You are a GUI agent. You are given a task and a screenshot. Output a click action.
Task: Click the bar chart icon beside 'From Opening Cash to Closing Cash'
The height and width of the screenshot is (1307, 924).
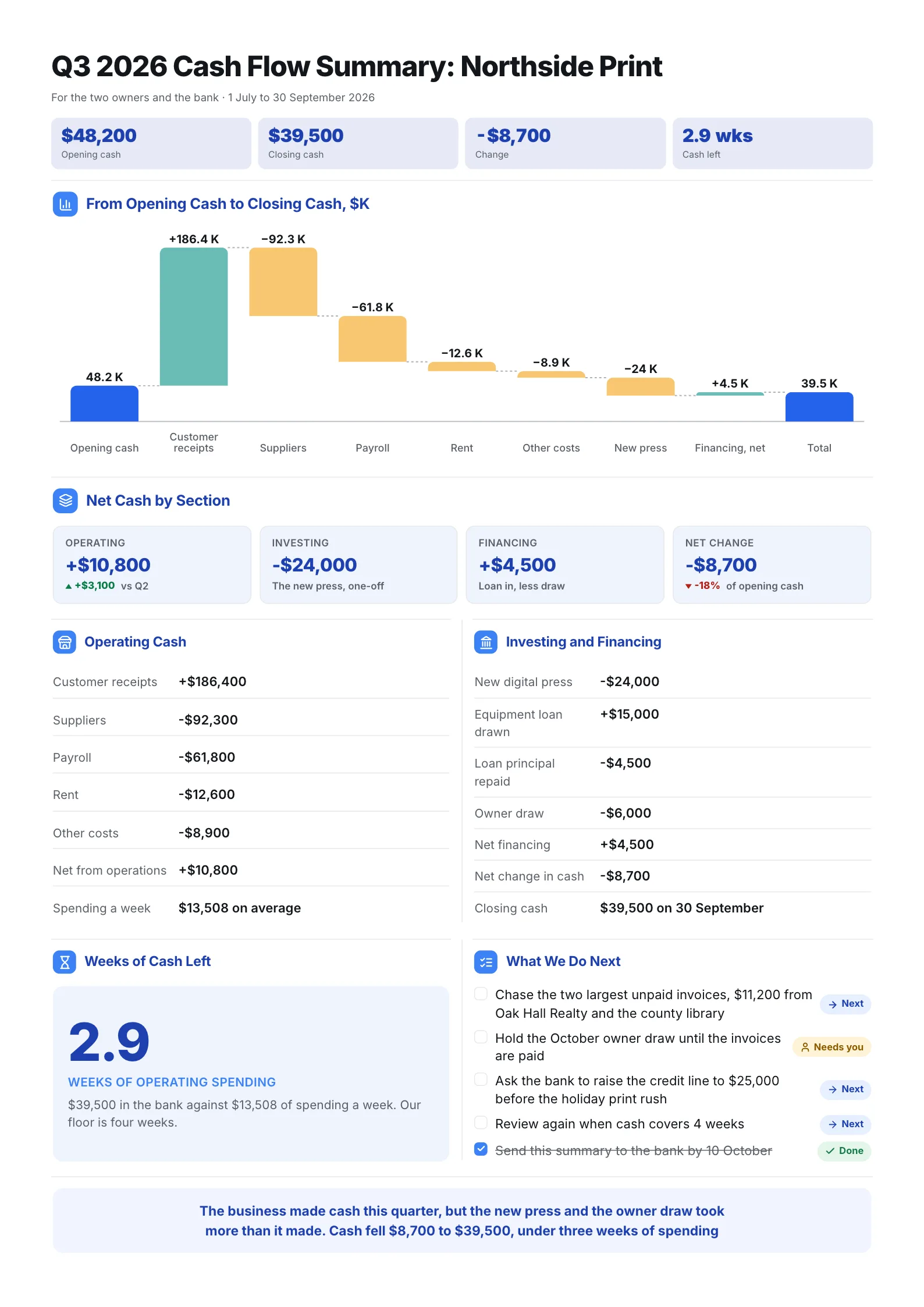[65, 204]
